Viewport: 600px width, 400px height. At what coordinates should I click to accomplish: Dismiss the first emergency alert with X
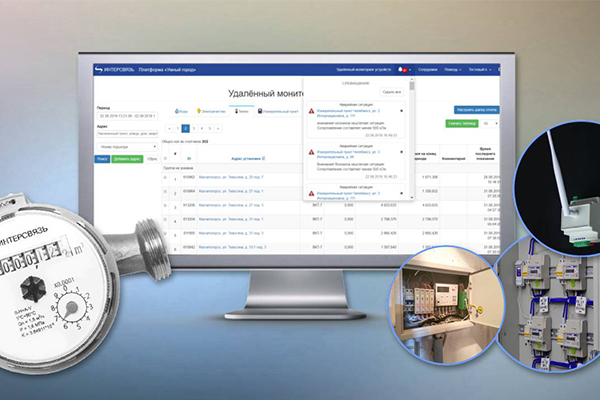(x=403, y=109)
